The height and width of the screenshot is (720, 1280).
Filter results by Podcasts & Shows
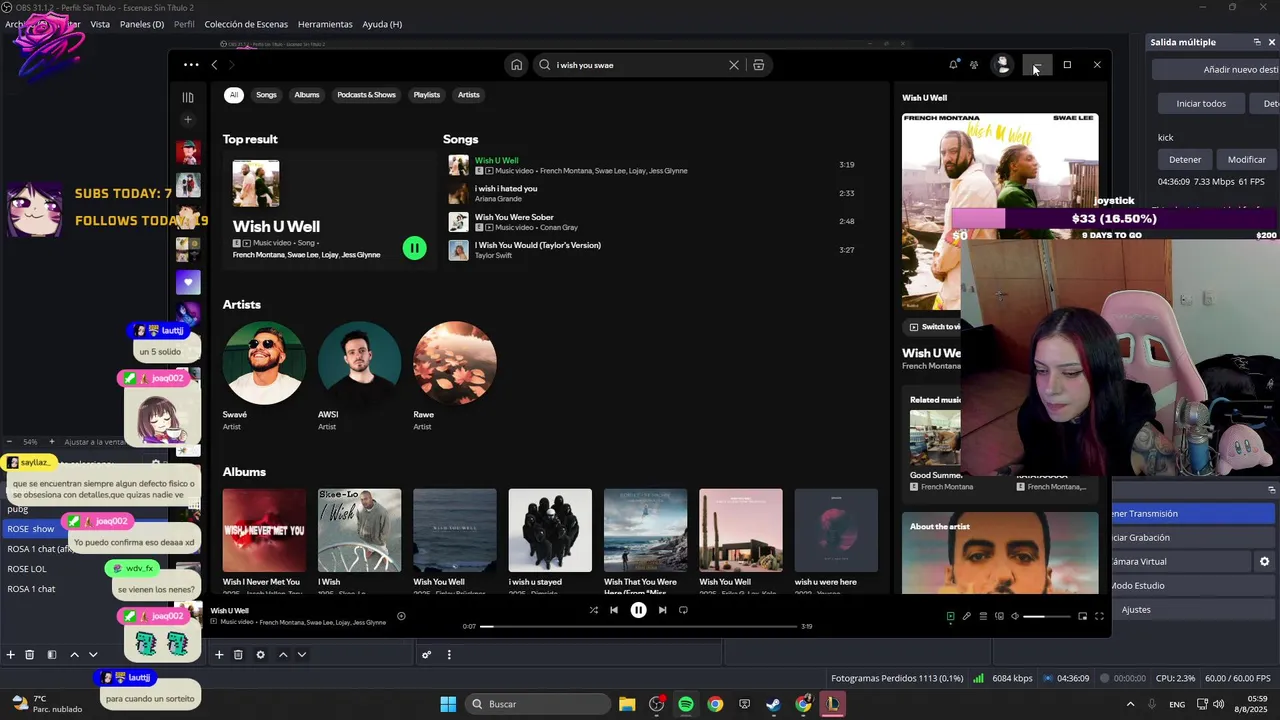pos(366,95)
